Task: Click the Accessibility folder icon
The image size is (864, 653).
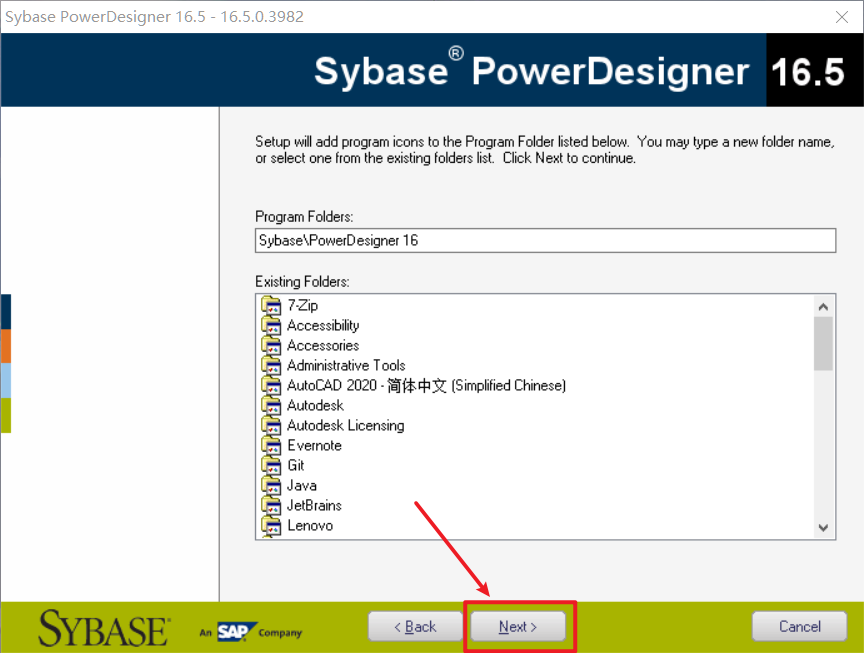Action: 271,325
